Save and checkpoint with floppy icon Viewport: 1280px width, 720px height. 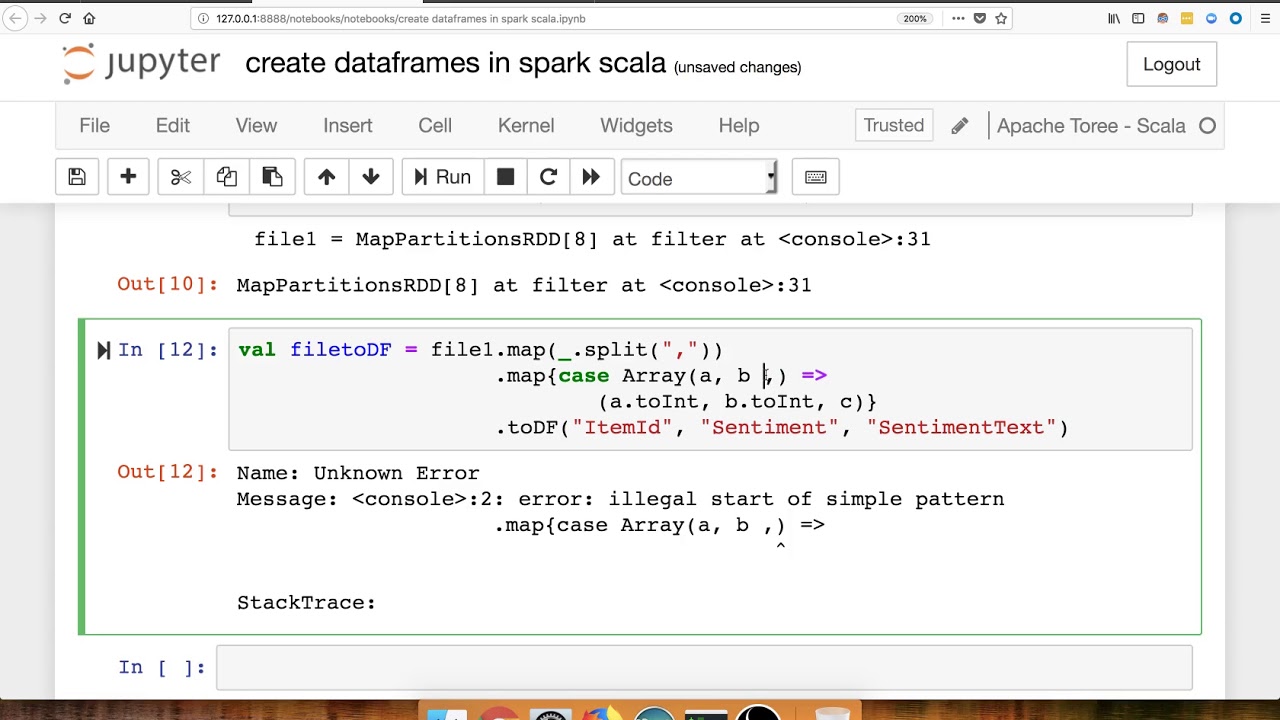coord(77,177)
